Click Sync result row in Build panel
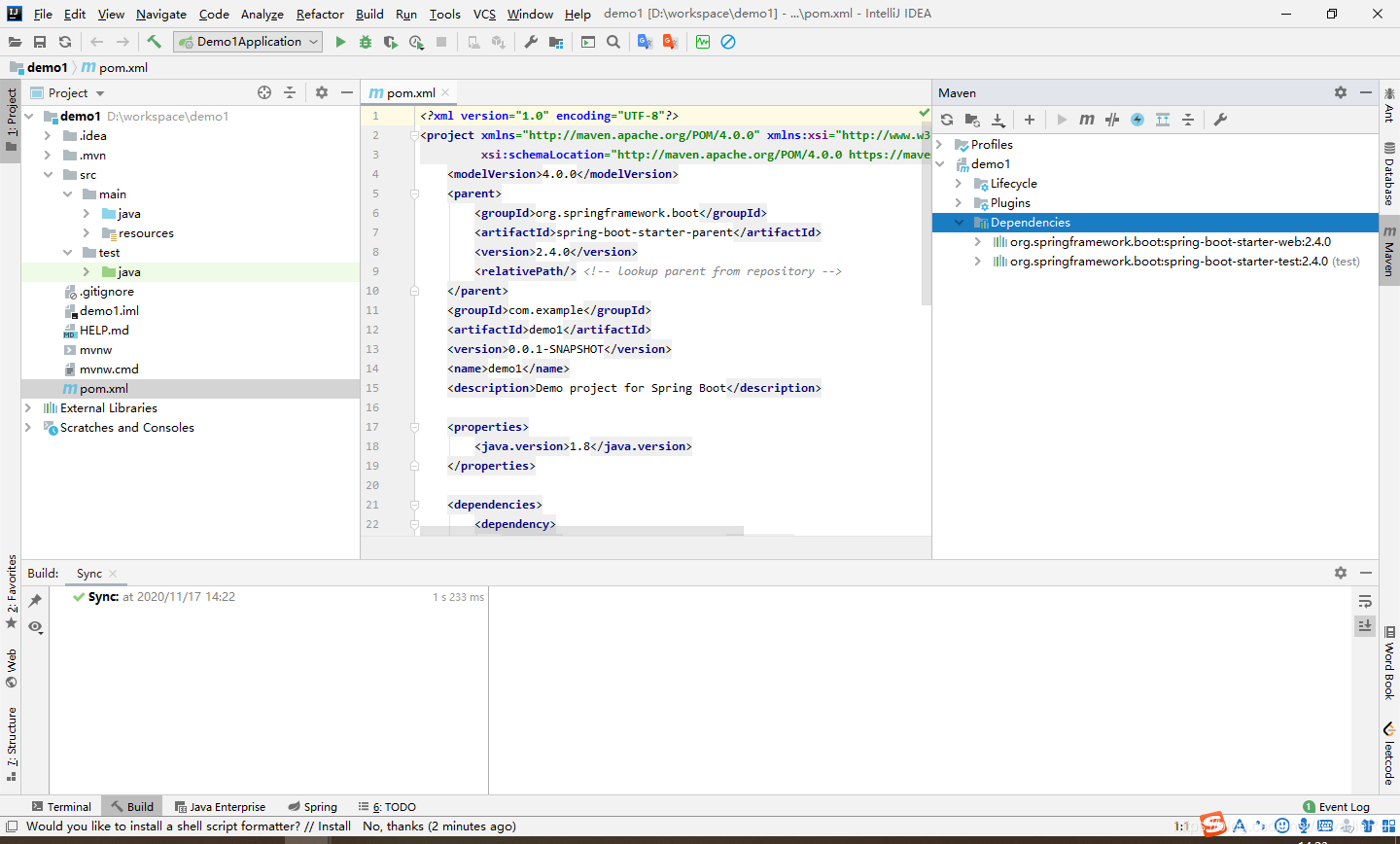This screenshot has height=844, width=1400. [268, 597]
